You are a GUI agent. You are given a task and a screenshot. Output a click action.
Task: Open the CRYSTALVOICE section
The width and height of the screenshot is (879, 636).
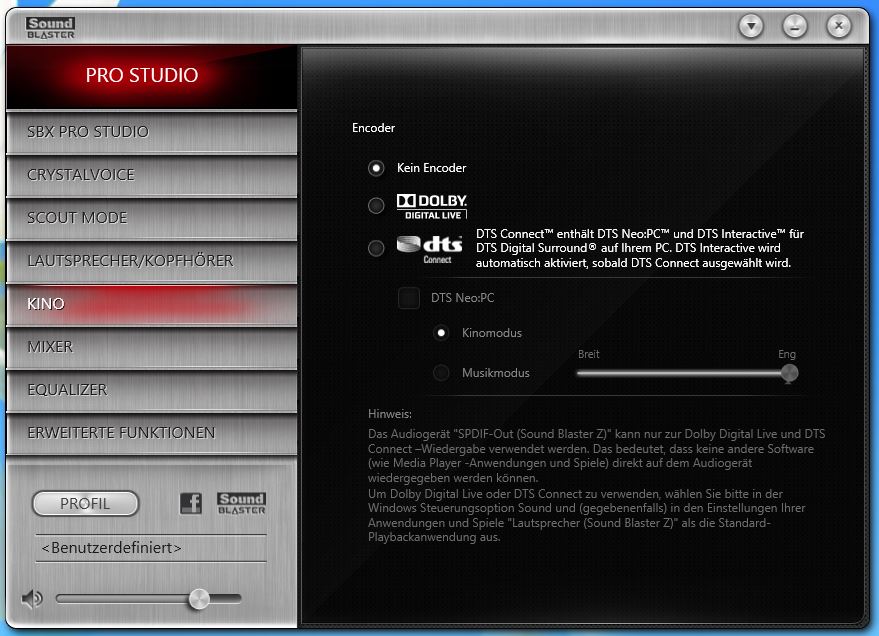(x=151, y=175)
